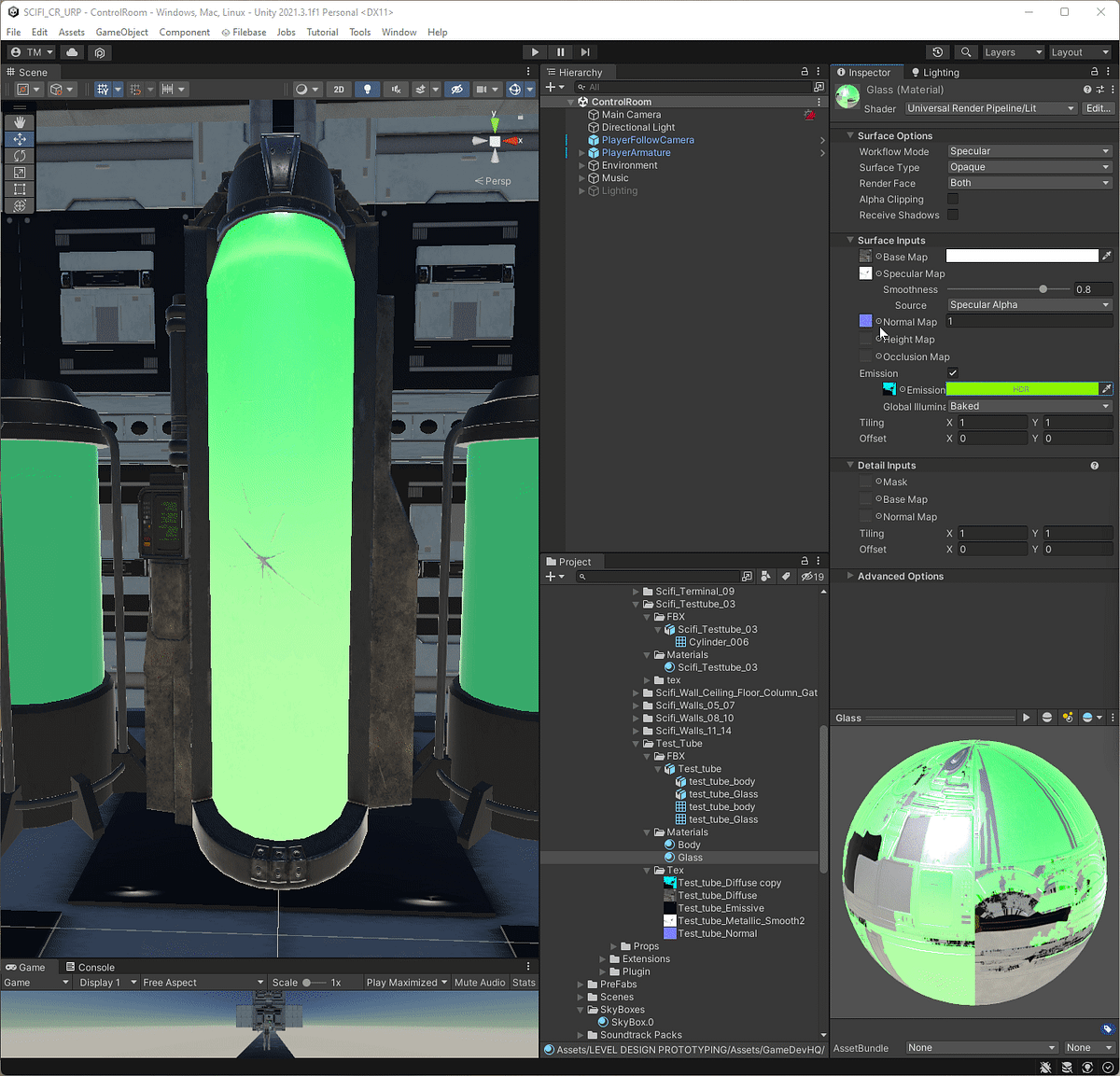Select the combined Transform tool
Viewport: 1120px width, 1076px height.
(20, 205)
